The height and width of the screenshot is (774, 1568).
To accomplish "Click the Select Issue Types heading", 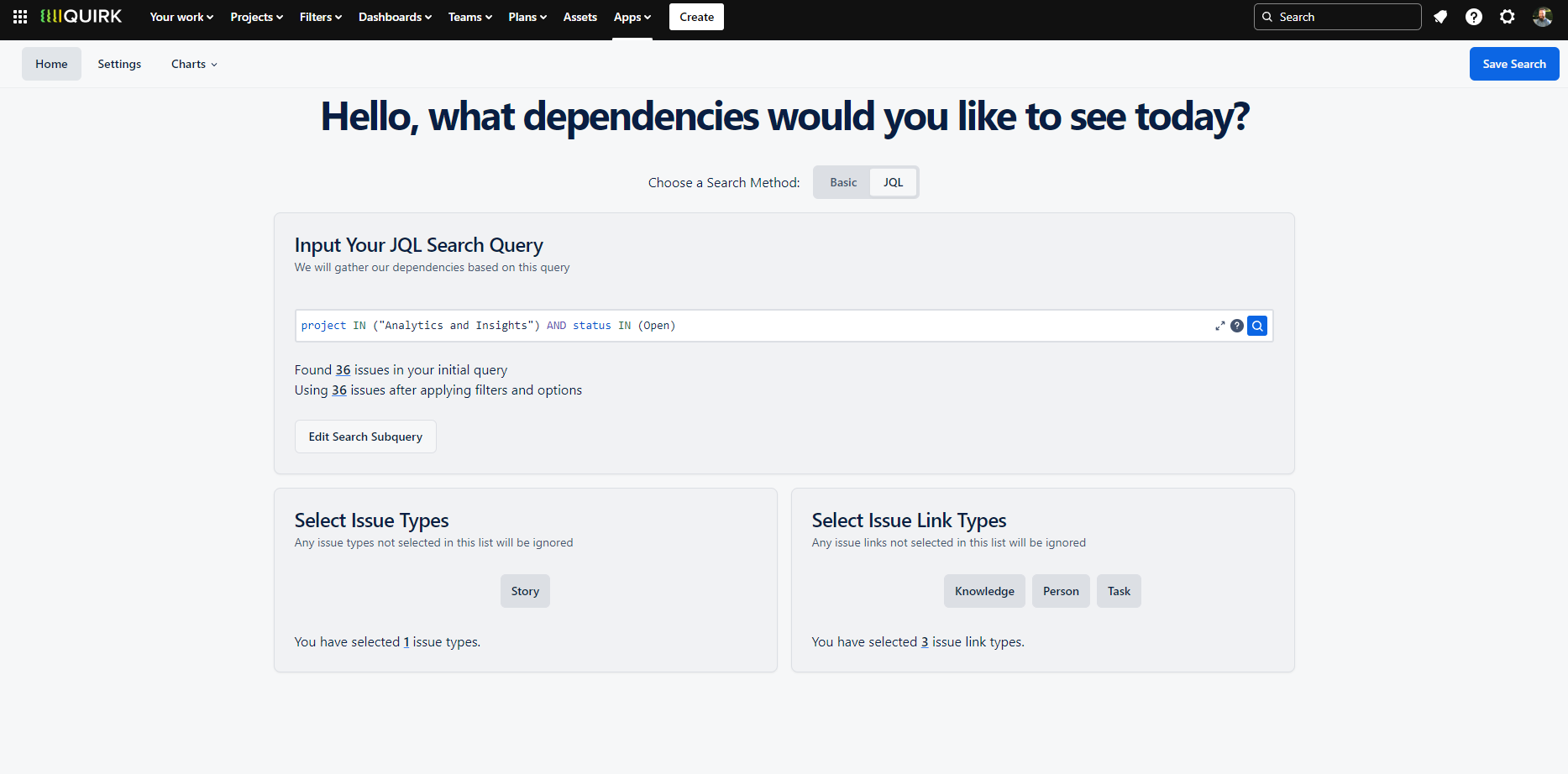I will [371, 520].
